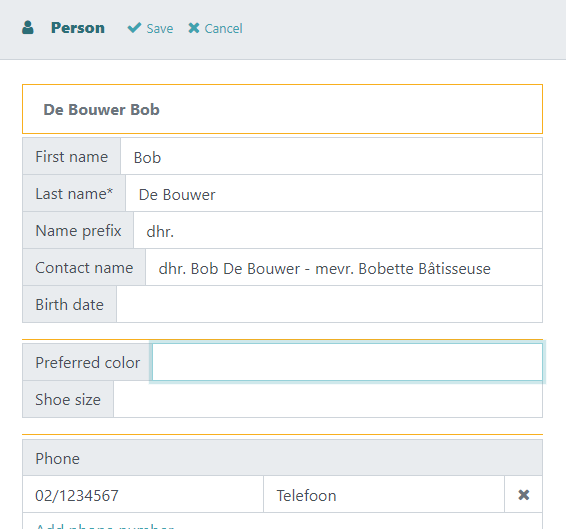The width and height of the screenshot is (566, 529).
Task: Open the Name prefix dhr. field
Action: pos(338,230)
